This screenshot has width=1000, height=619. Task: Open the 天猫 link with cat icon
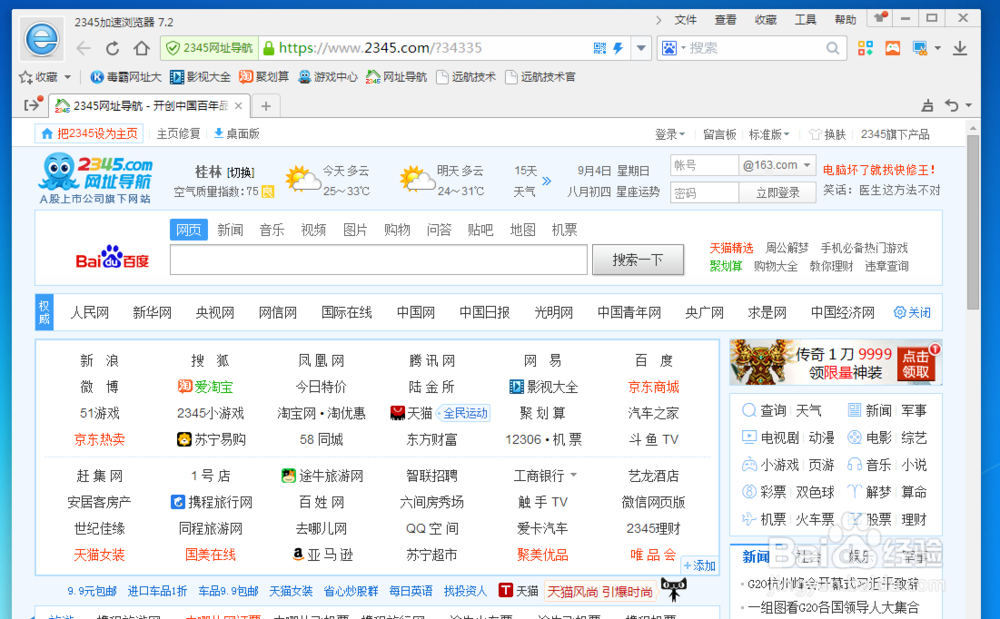411,413
